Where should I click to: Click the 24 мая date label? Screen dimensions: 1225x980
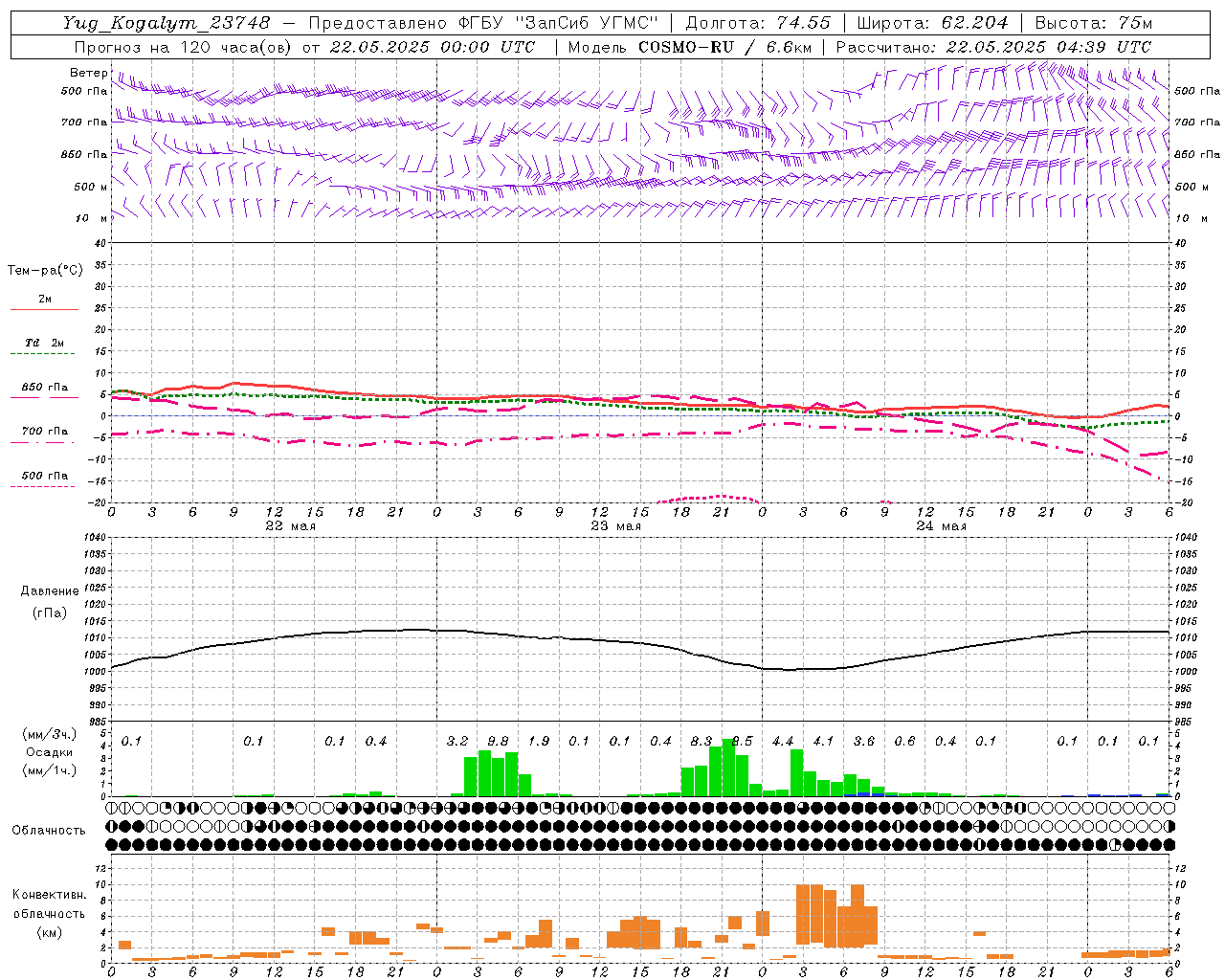941,525
